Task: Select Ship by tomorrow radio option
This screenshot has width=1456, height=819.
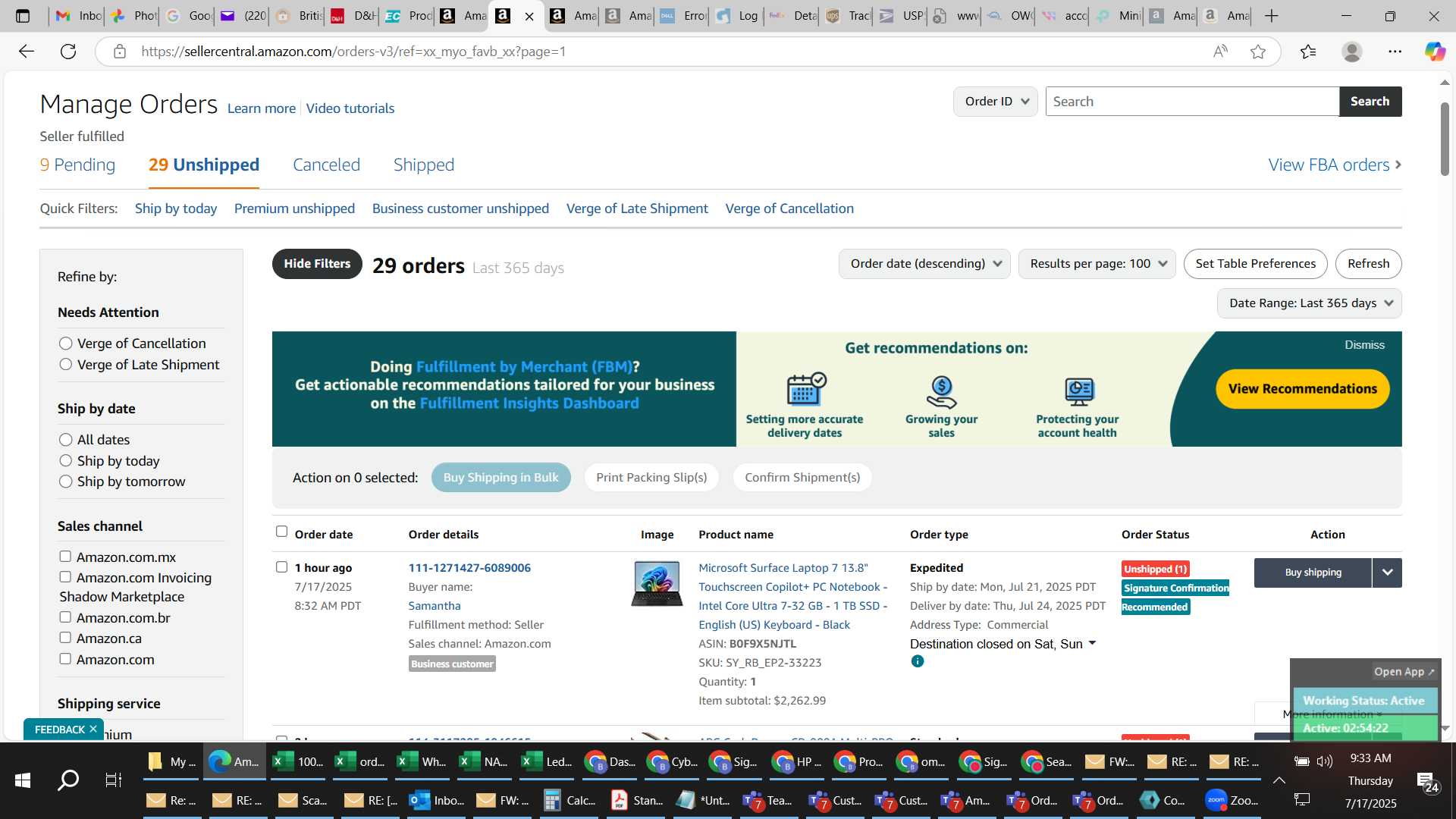Action: point(66,482)
